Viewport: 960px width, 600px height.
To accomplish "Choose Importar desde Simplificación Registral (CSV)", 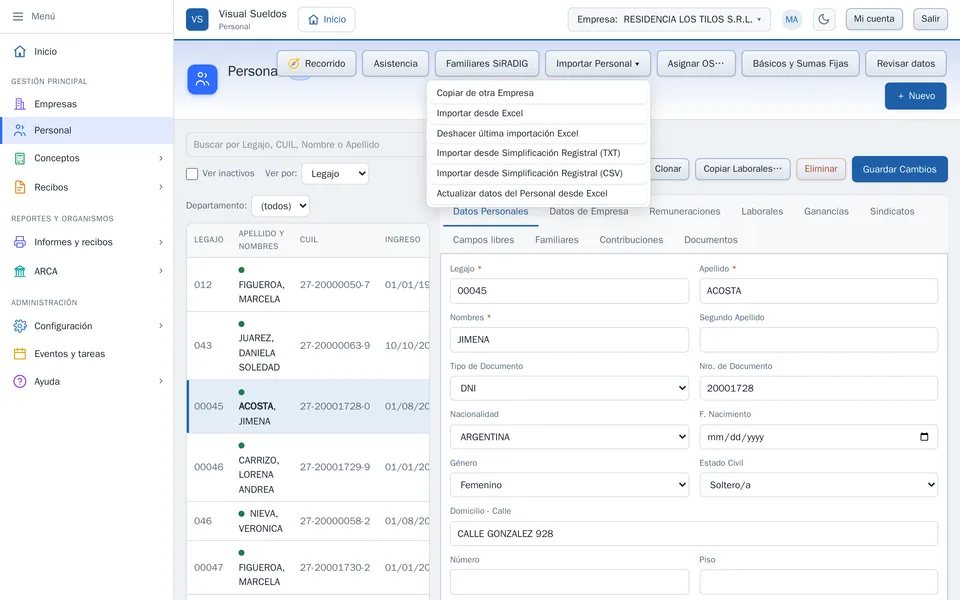I will click(538, 173).
